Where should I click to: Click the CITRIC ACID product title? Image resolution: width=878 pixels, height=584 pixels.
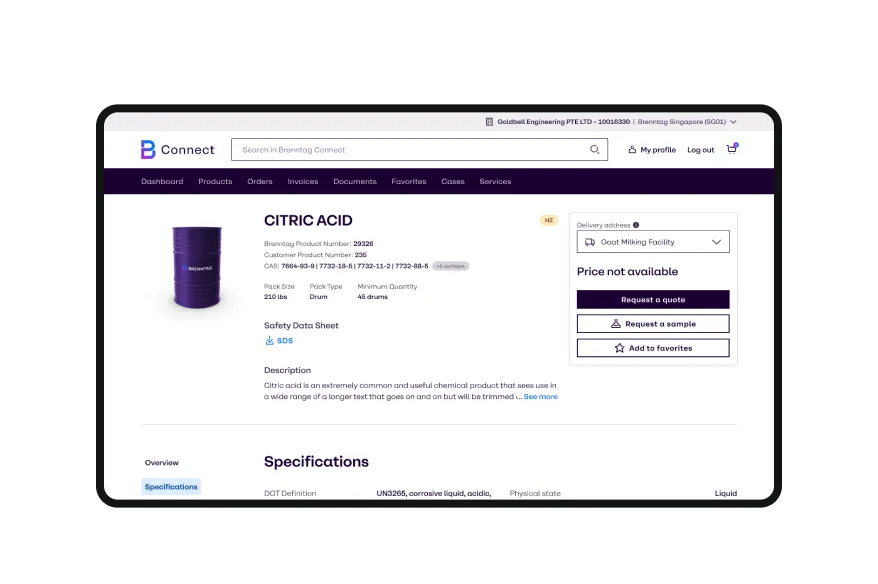click(x=308, y=221)
